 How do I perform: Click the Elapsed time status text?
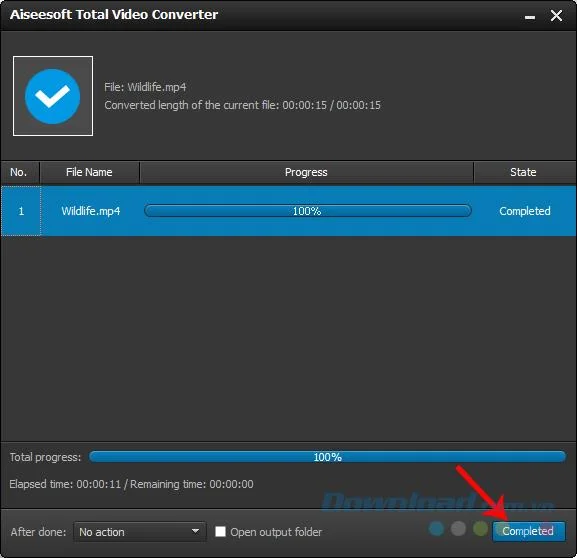click(131, 484)
